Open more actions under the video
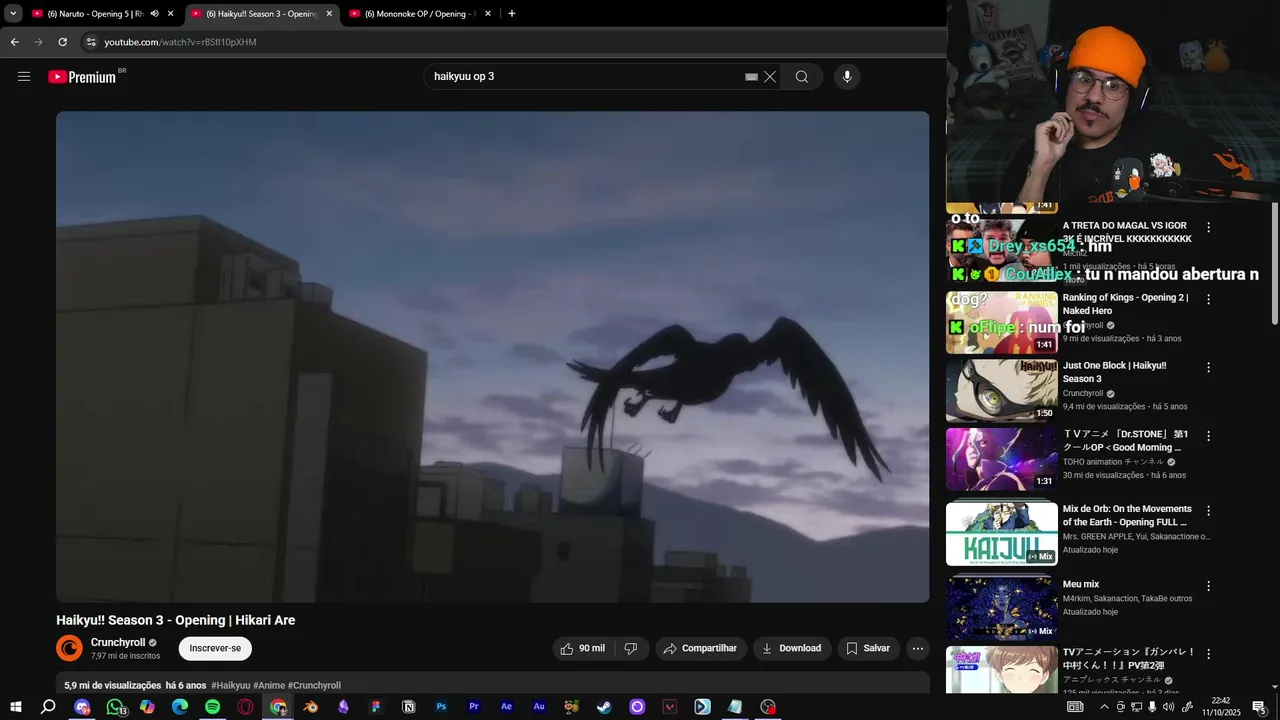 (x=918, y=648)
